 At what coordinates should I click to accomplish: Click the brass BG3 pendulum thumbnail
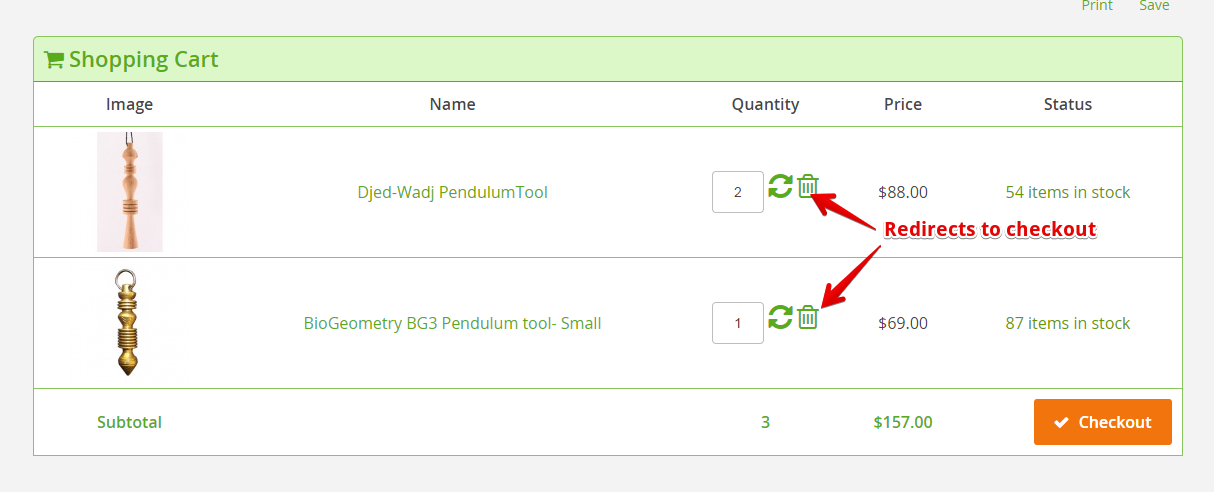point(128,323)
